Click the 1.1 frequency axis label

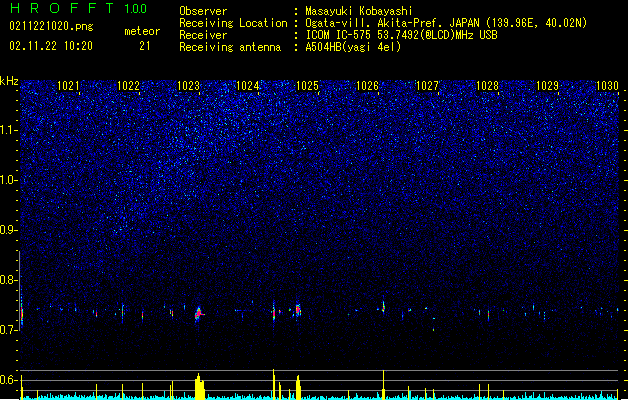click(x=9, y=130)
